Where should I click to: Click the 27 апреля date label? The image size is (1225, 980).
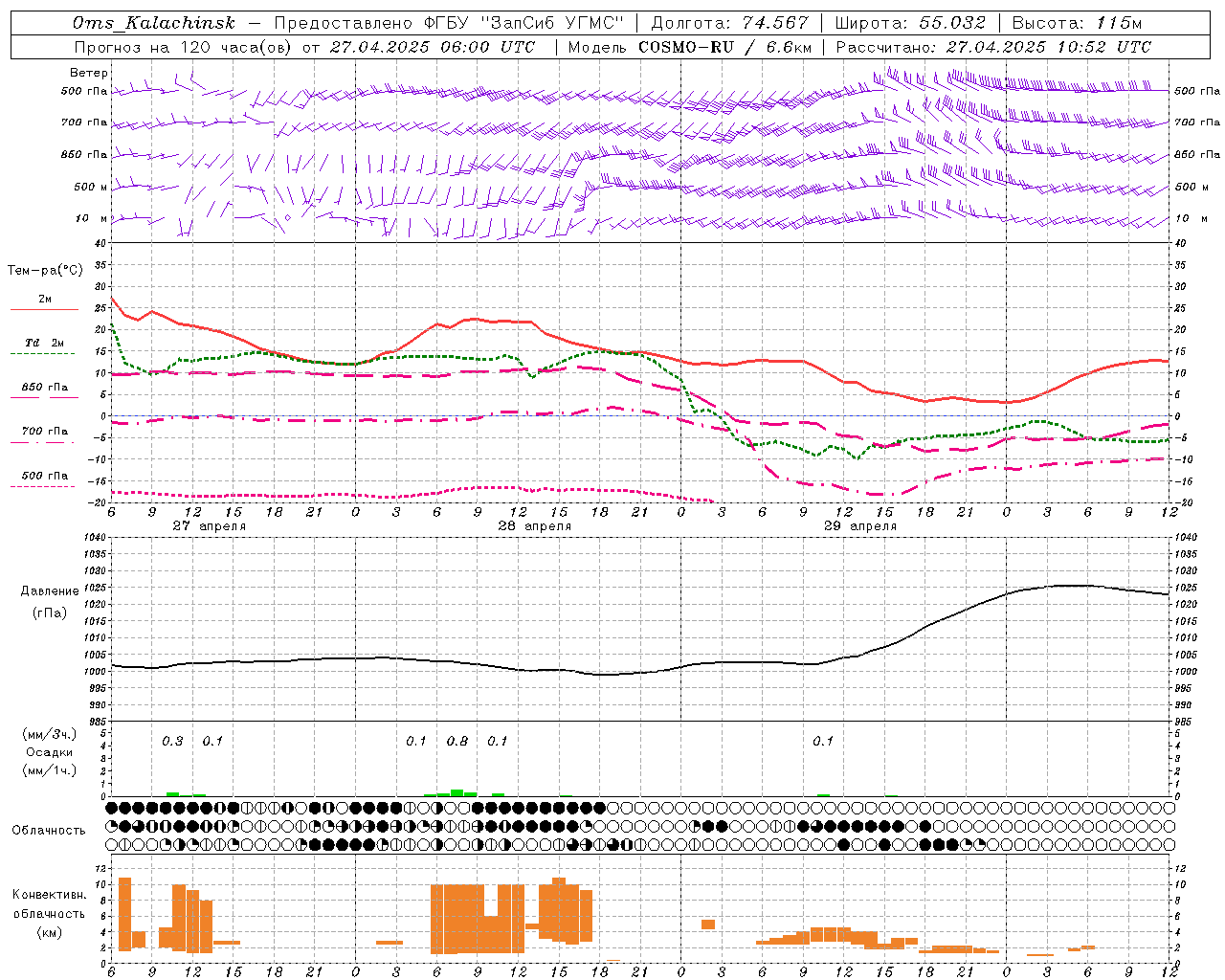tap(209, 526)
